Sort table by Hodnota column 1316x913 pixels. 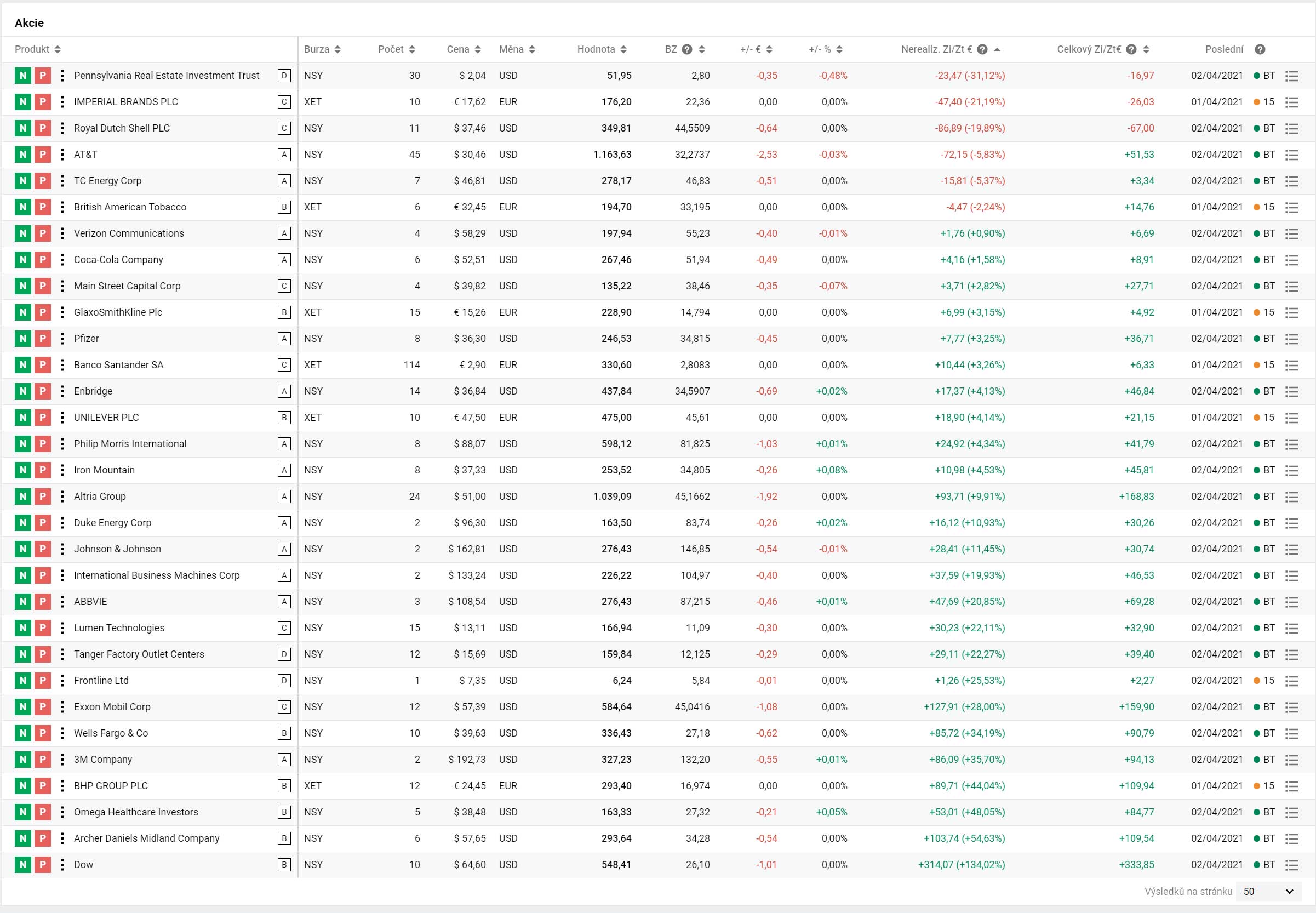coord(602,49)
